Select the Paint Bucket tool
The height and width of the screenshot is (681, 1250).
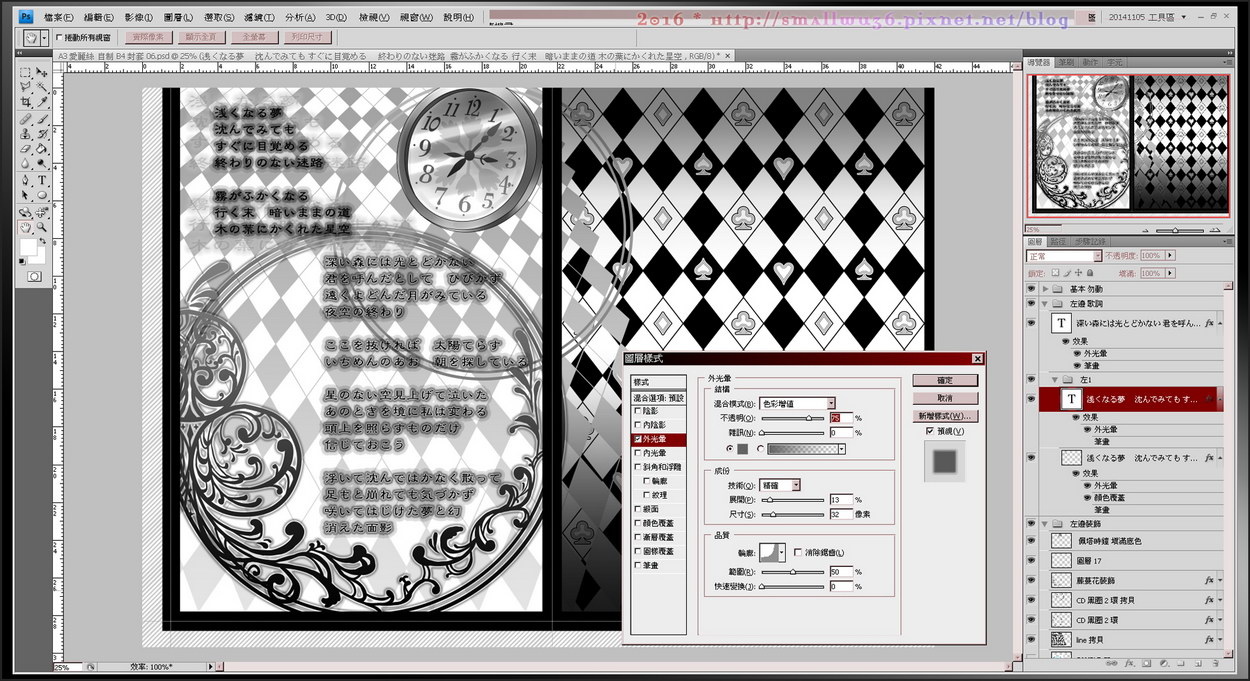pyautogui.click(x=42, y=148)
